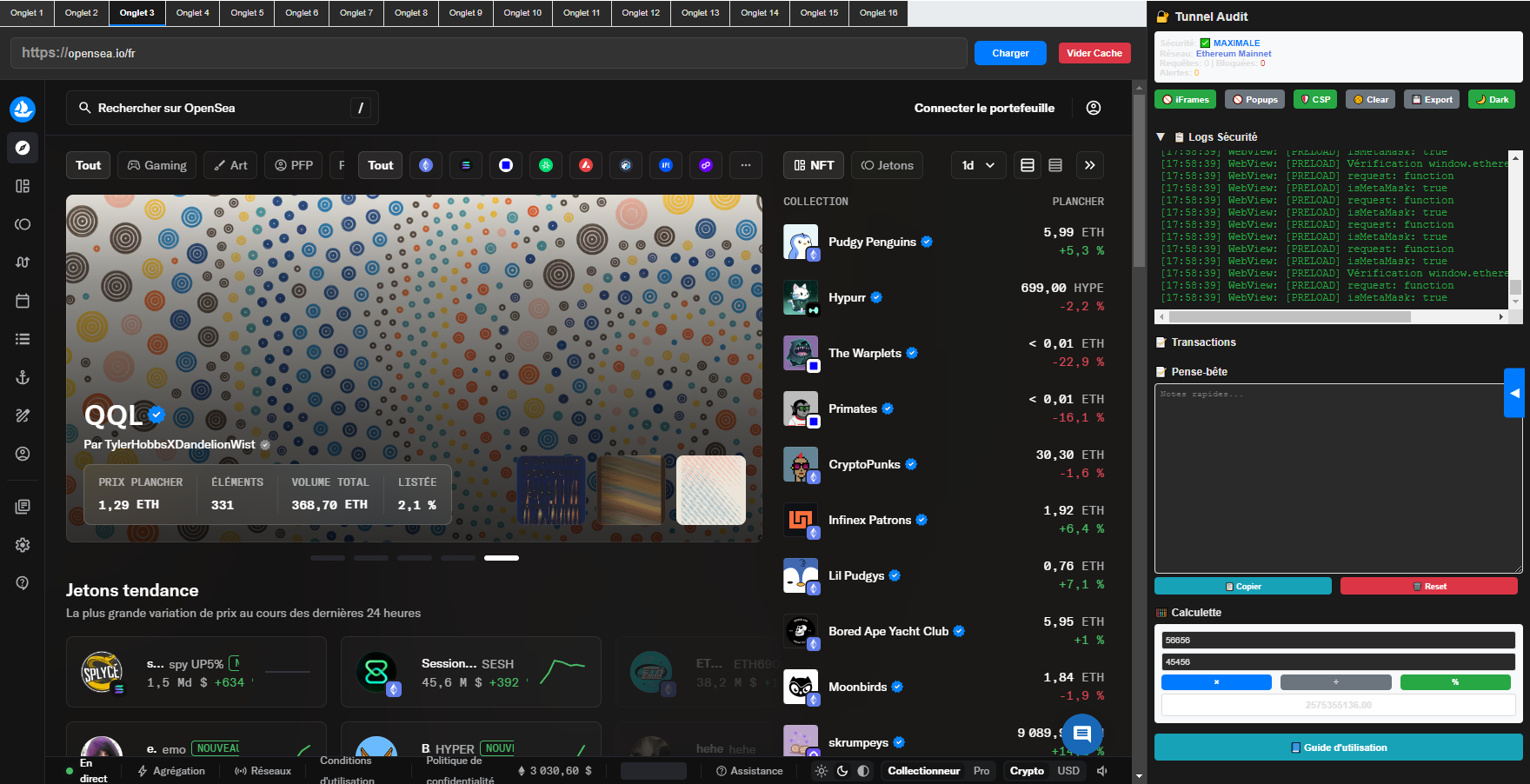
Task: Expand additional chains via the ellipsis button
Action: coord(746,165)
